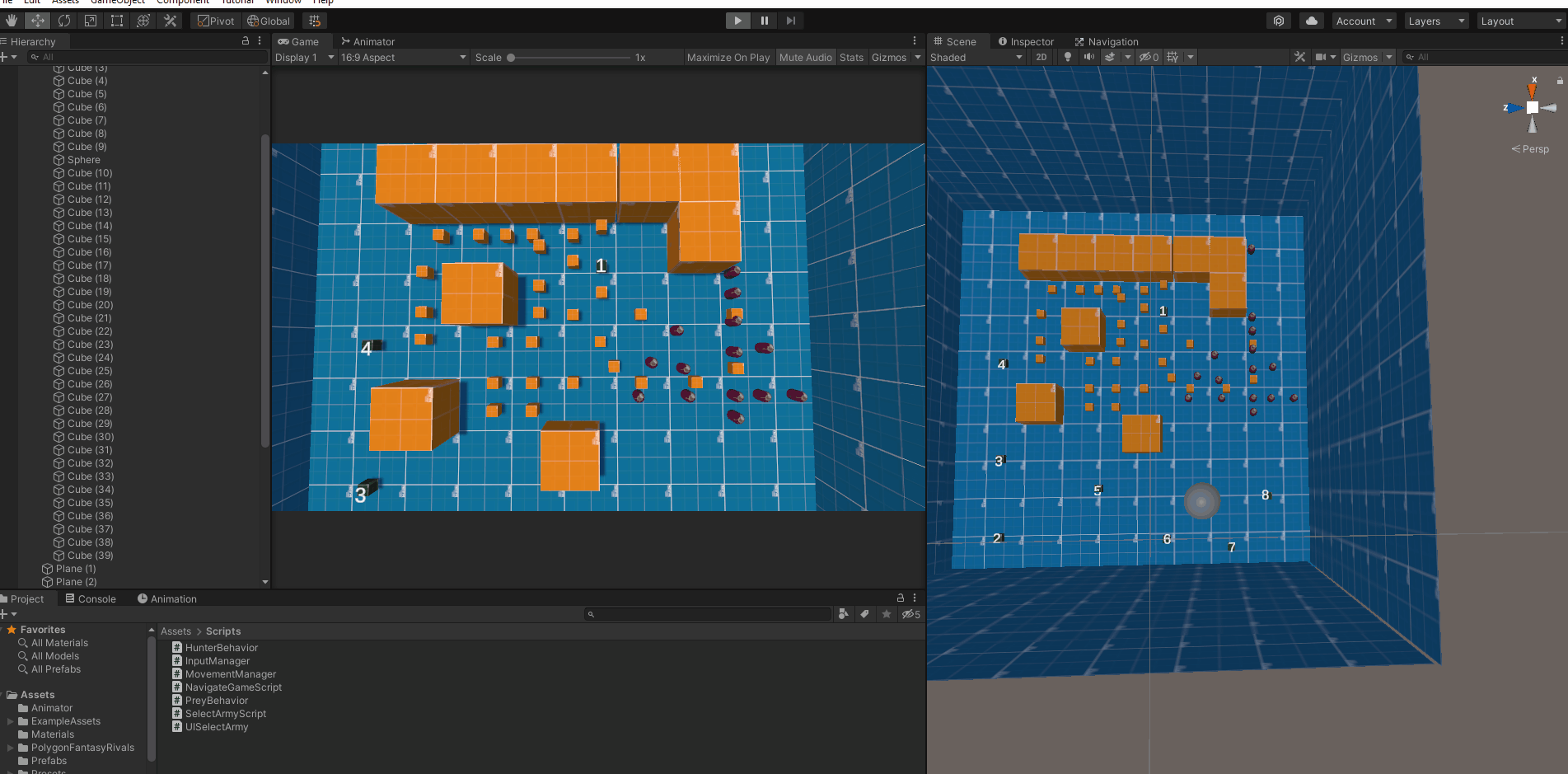Screen dimensions: 1568x774
Task: Toggle grid snapping in the main toolbar
Action: (314, 21)
